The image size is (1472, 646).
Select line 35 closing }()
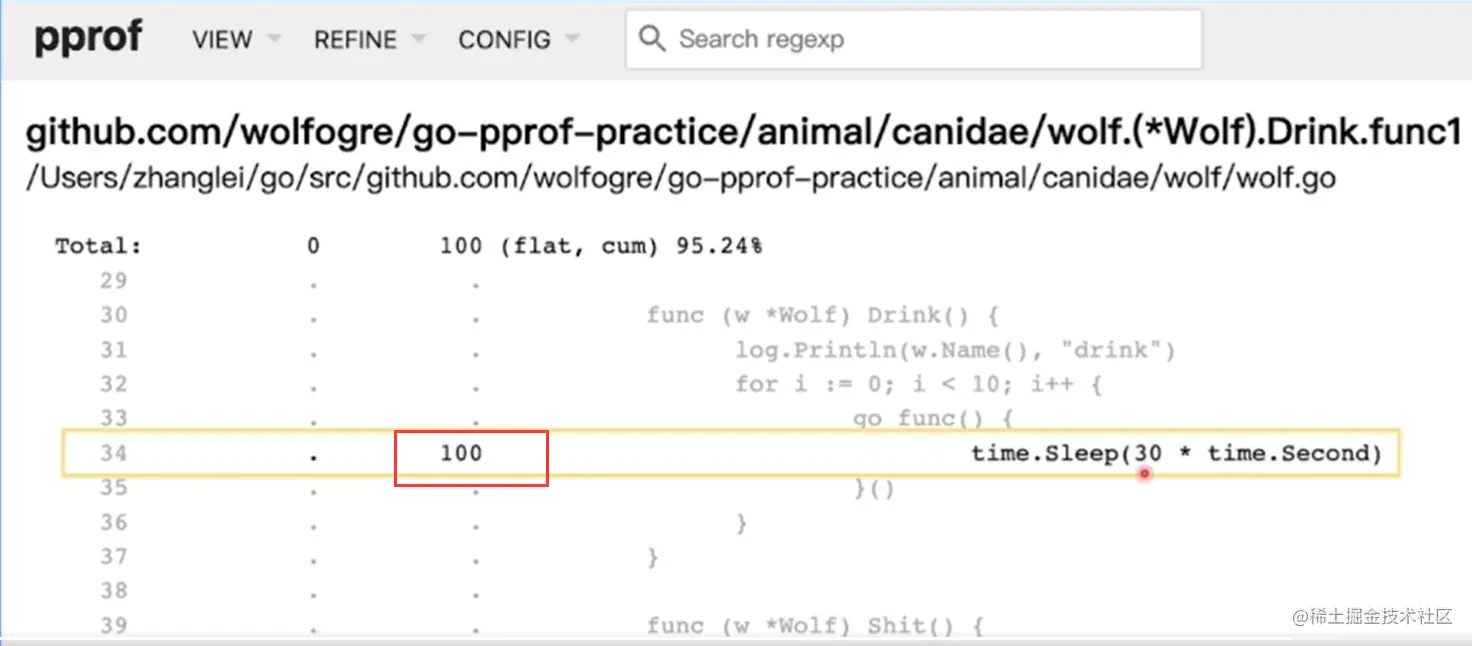(874, 489)
